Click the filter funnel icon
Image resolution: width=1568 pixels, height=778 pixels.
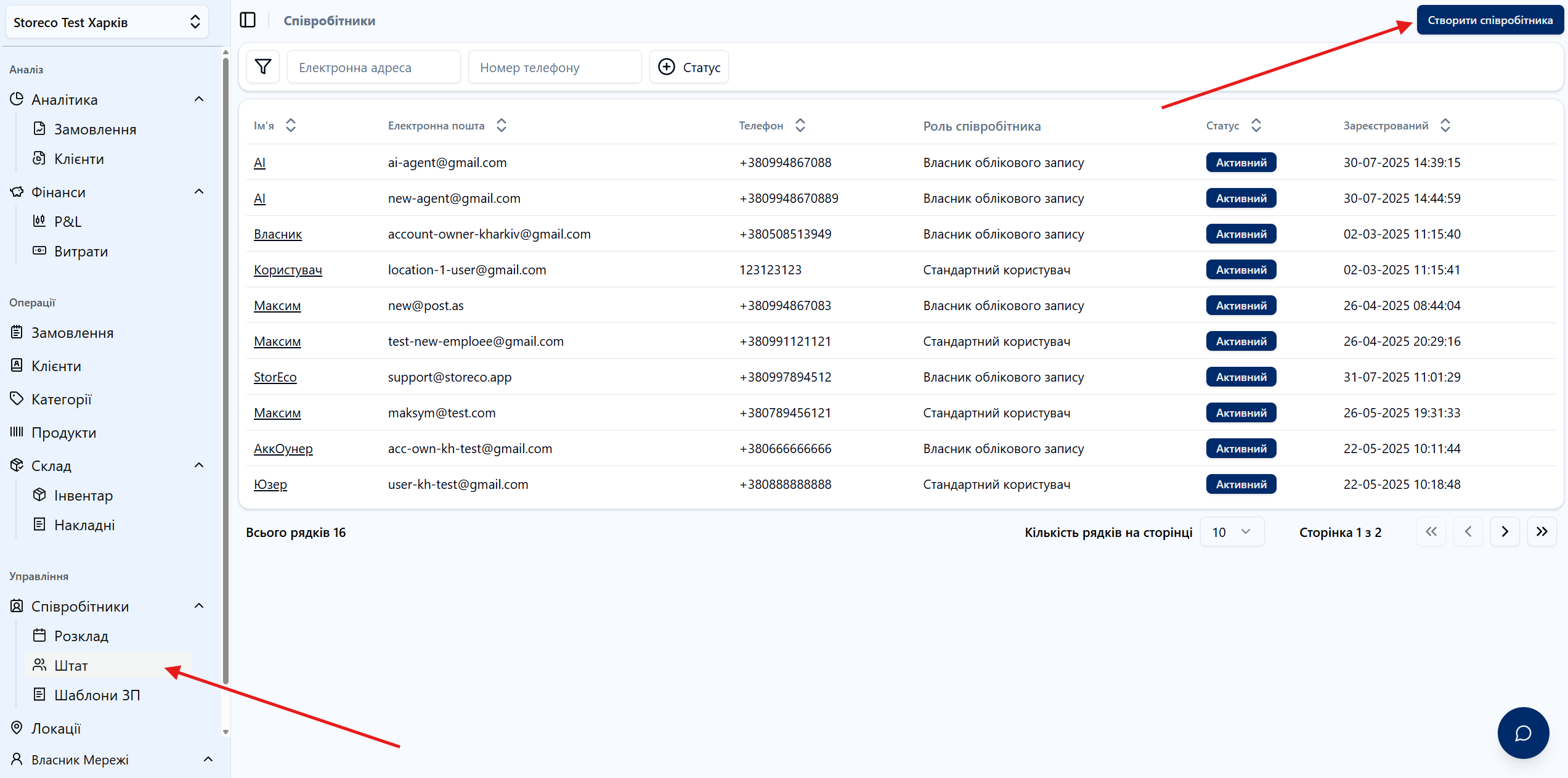tap(263, 67)
